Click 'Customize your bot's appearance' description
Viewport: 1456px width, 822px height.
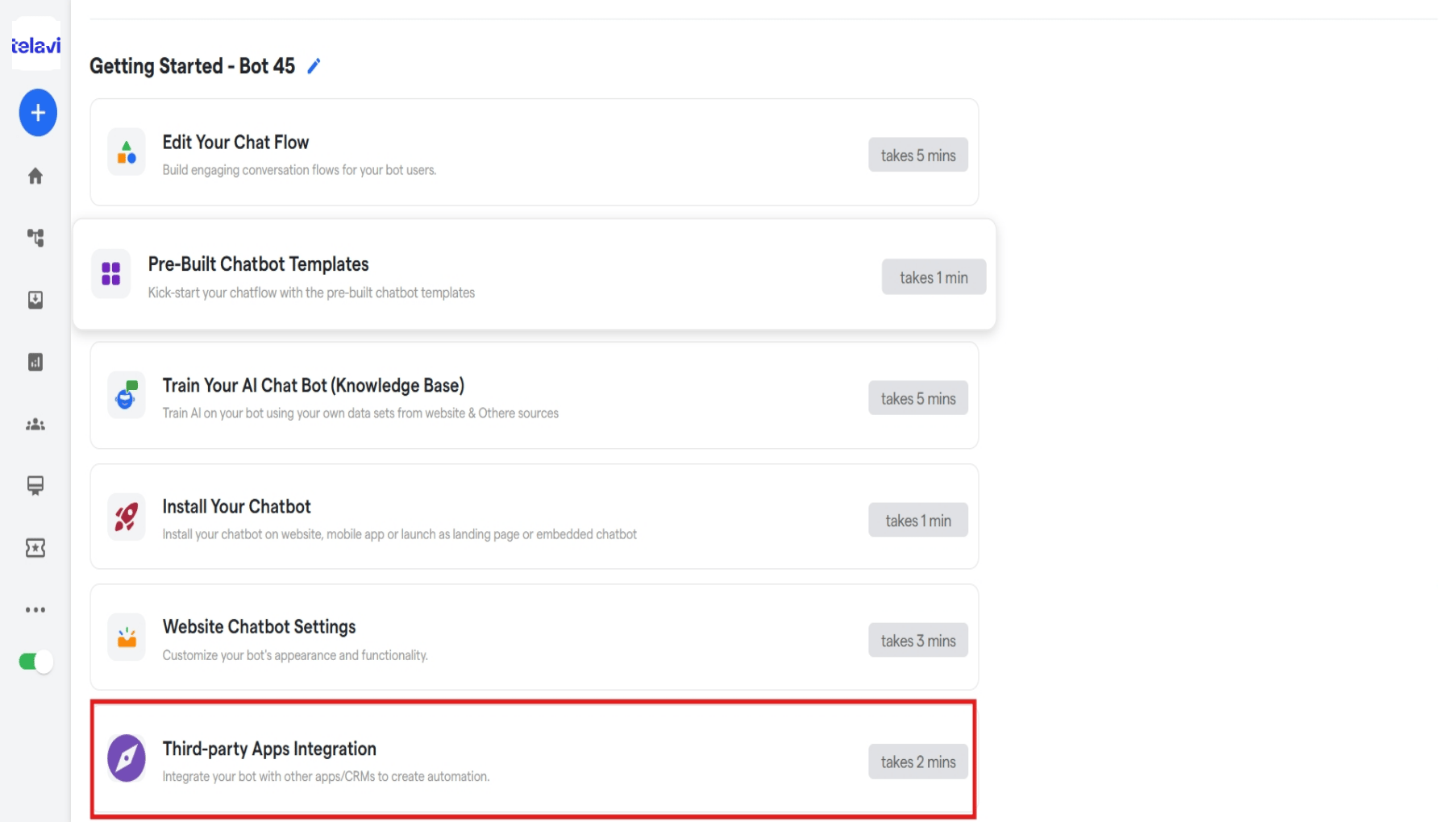pyautogui.click(x=295, y=655)
